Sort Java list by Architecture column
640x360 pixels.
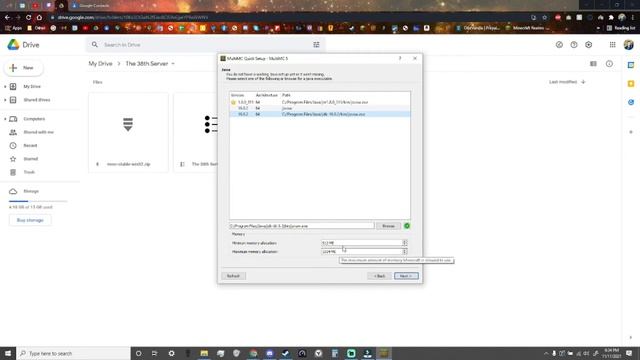(x=267, y=95)
